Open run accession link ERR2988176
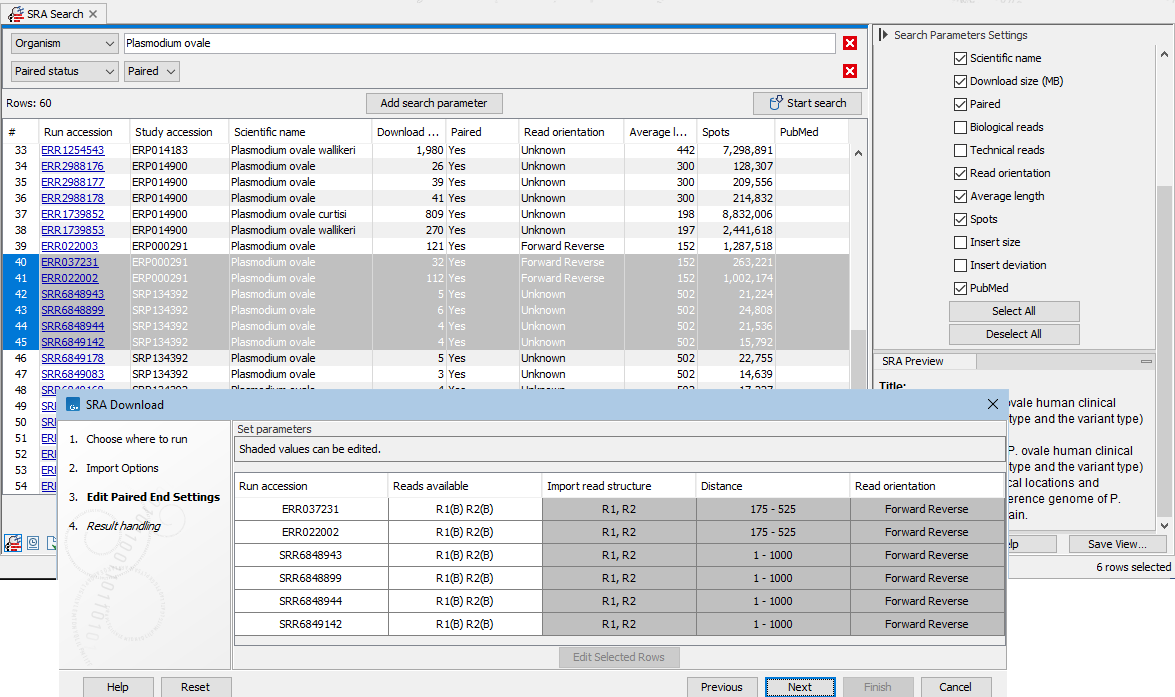Image resolution: width=1175 pixels, height=697 pixels. 72,166
